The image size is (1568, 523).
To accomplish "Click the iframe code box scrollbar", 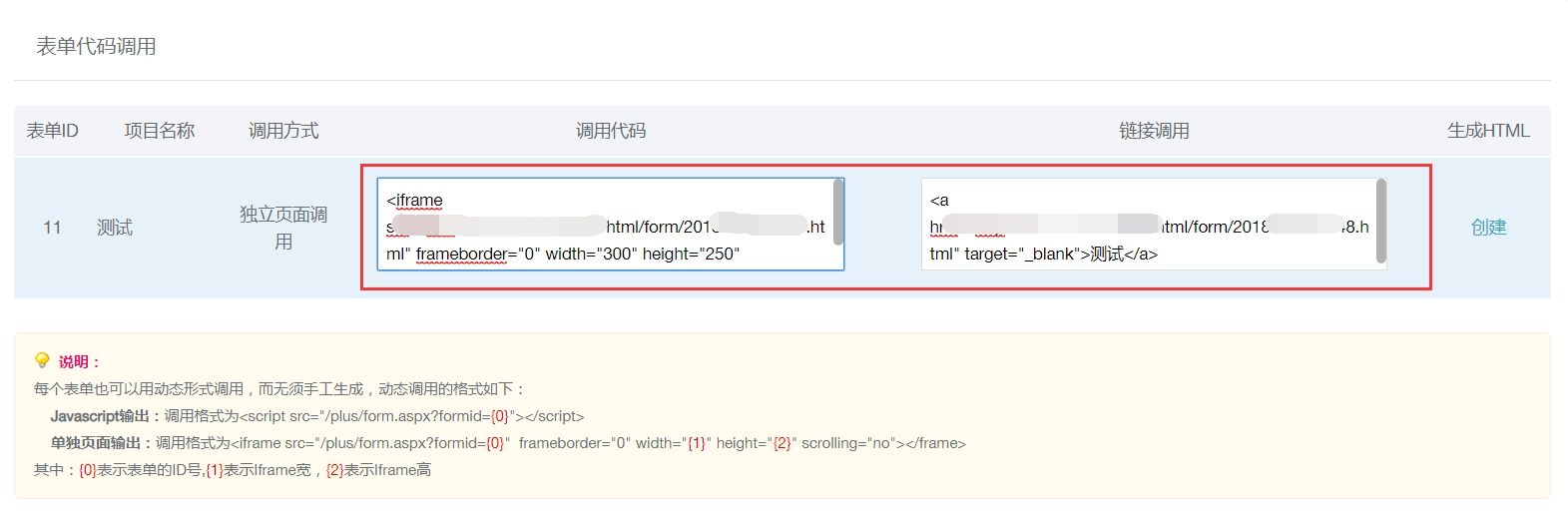I will (x=838, y=214).
